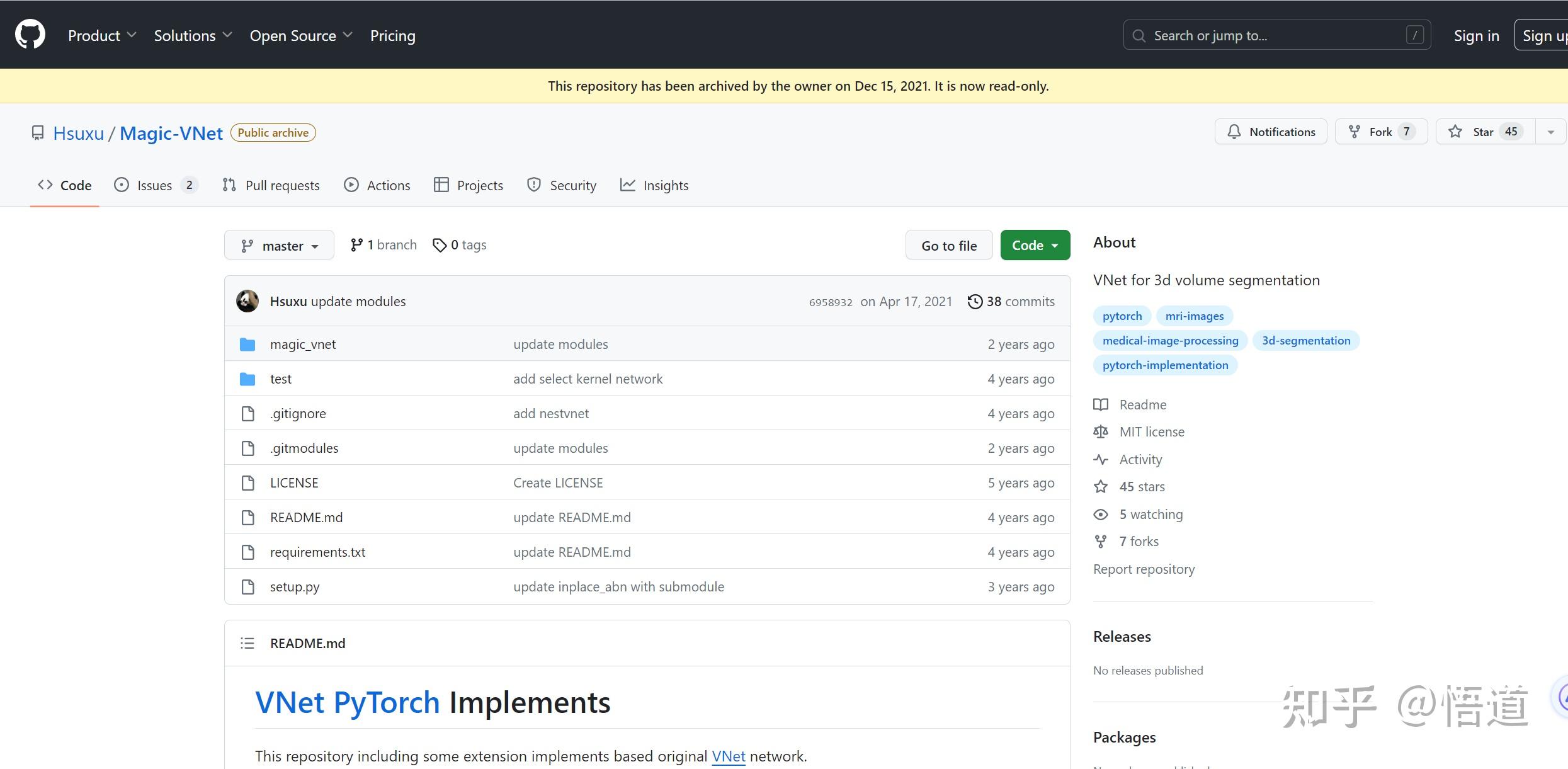
Task: Click the magic_vnet folder icon
Action: tap(247, 345)
